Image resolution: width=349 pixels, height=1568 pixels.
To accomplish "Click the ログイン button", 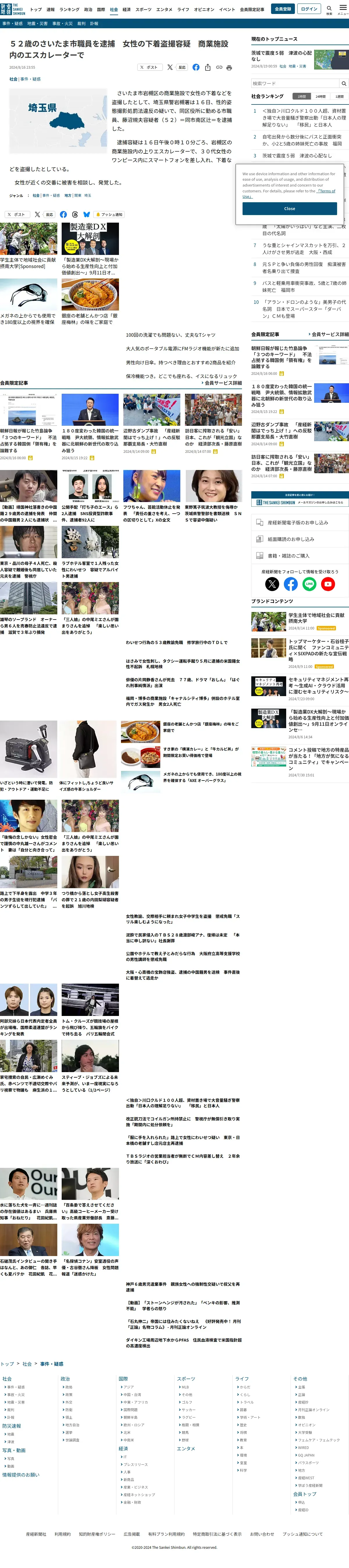I will pos(309,9).
